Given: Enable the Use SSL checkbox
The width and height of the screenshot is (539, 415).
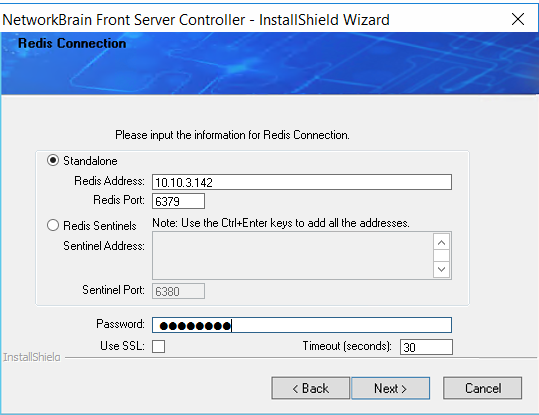Looking at the screenshot, I should [158, 346].
